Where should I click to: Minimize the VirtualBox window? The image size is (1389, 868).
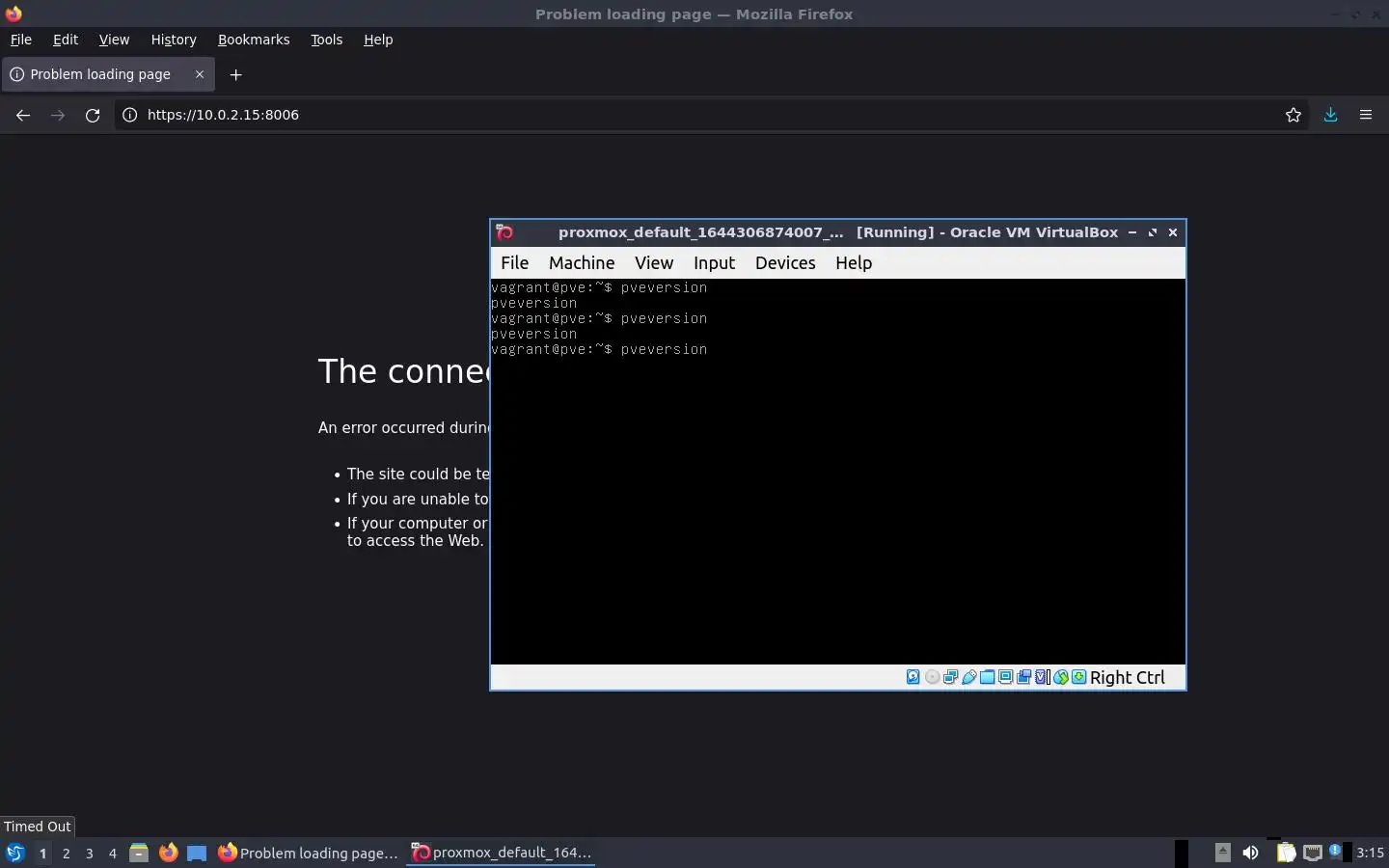coord(1132,232)
